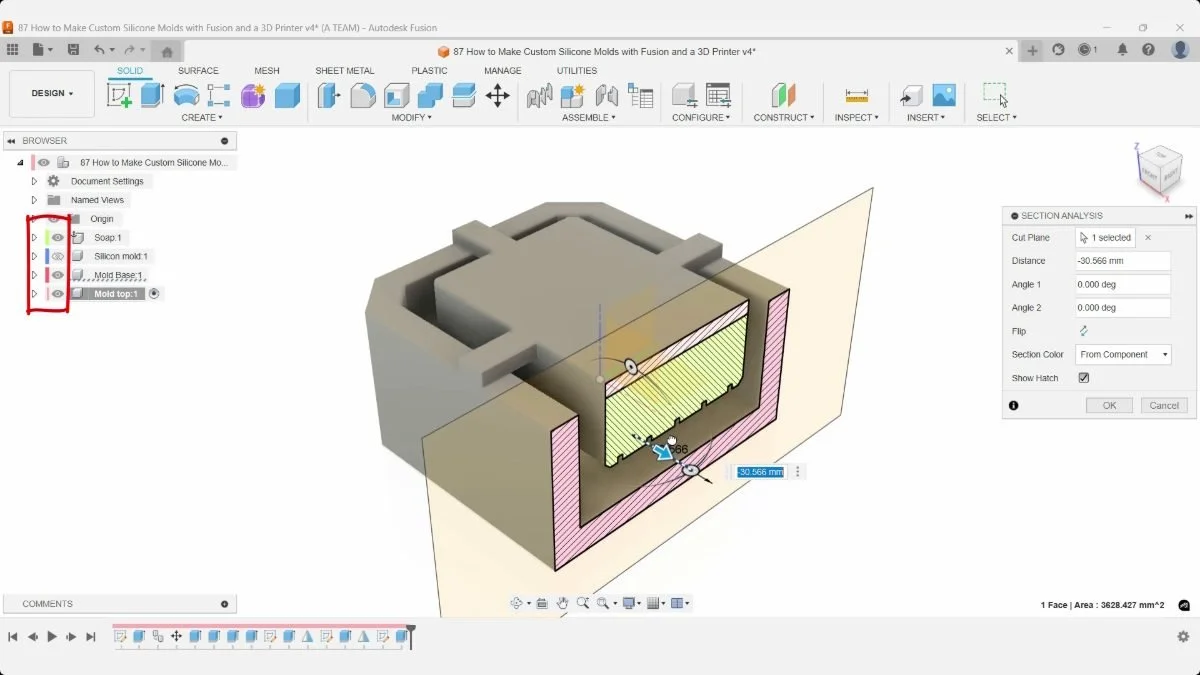
Task: Select the Look At navigation tool
Action: 541,603
